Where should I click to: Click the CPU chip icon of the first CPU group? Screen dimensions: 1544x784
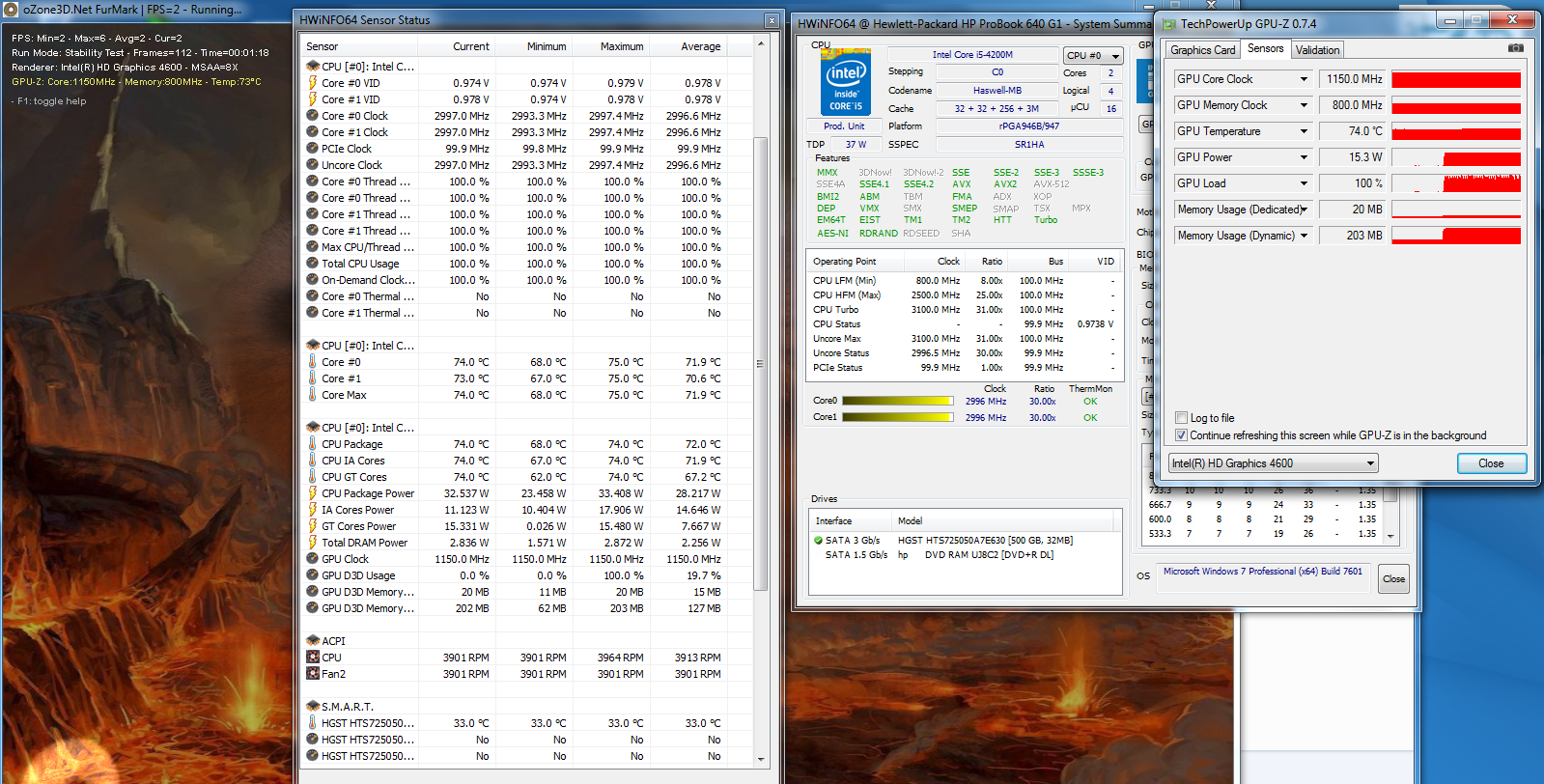(313, 67)
